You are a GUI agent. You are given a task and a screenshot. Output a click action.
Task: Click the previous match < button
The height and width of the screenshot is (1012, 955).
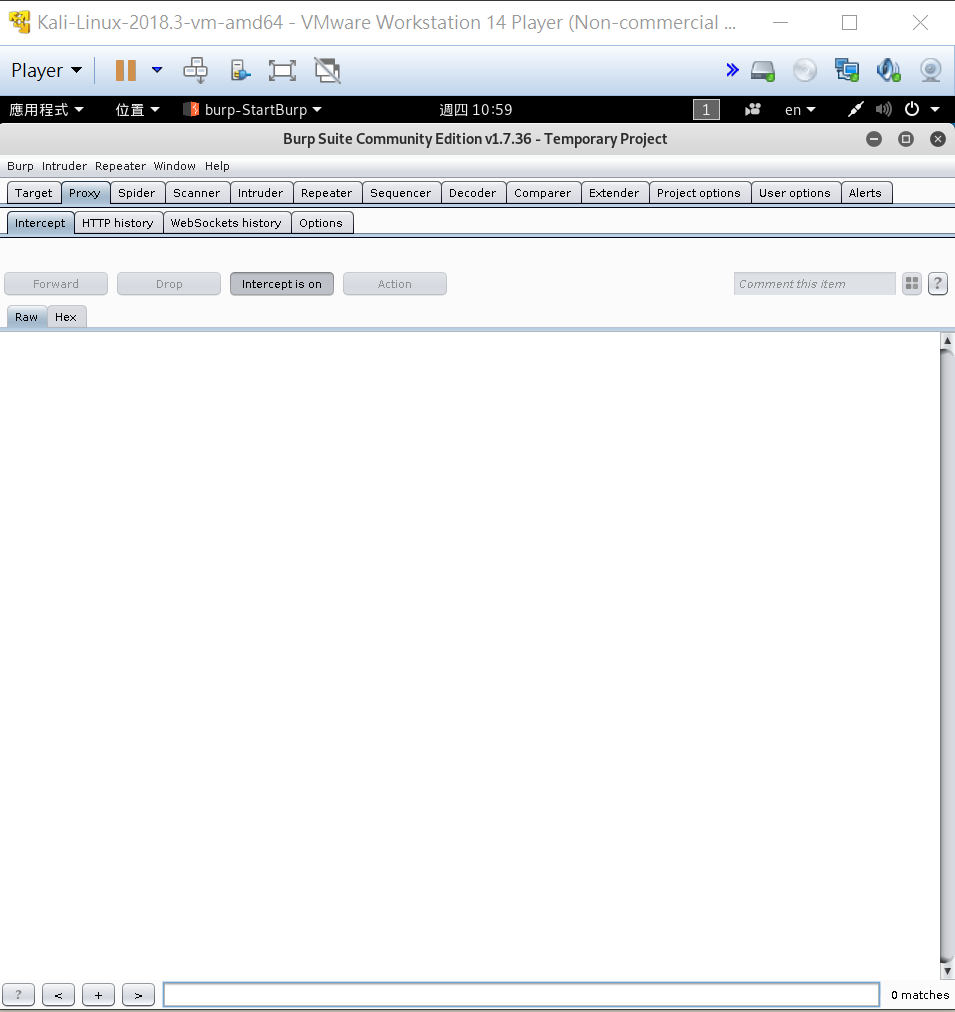58,995
